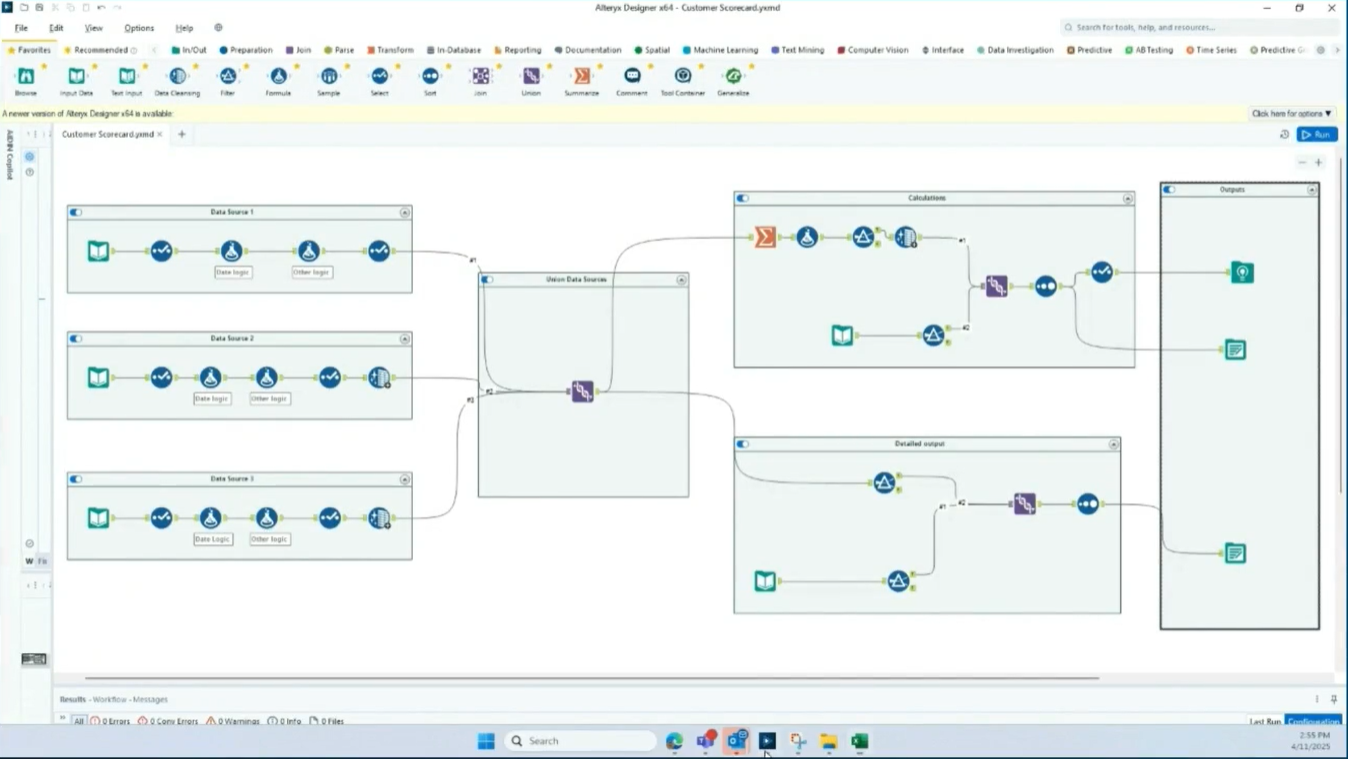Click the Windows taskbar Search box
The height and width of the screenshot is (759, 1348).
580,741
